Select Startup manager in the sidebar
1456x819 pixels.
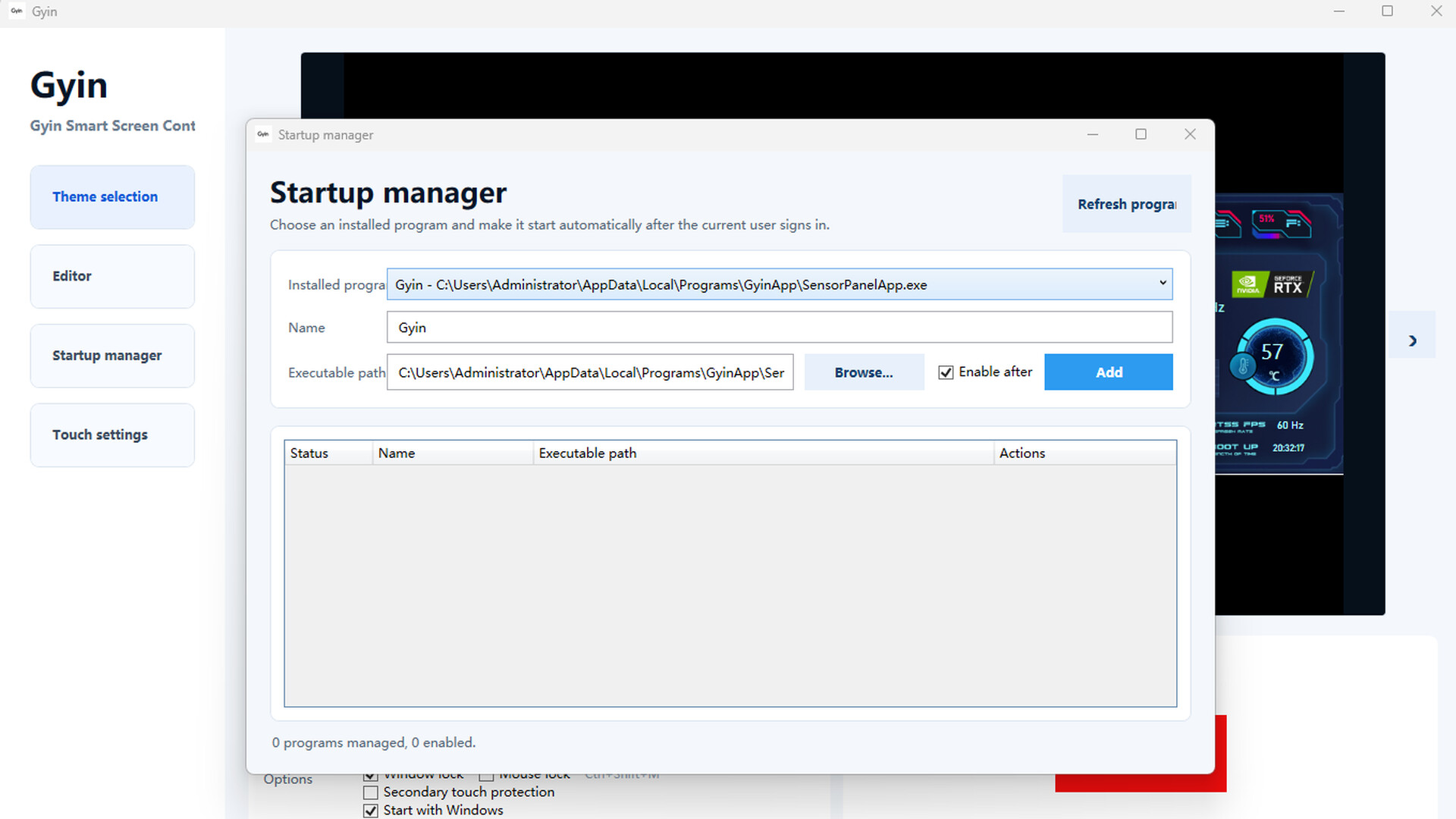112,356
